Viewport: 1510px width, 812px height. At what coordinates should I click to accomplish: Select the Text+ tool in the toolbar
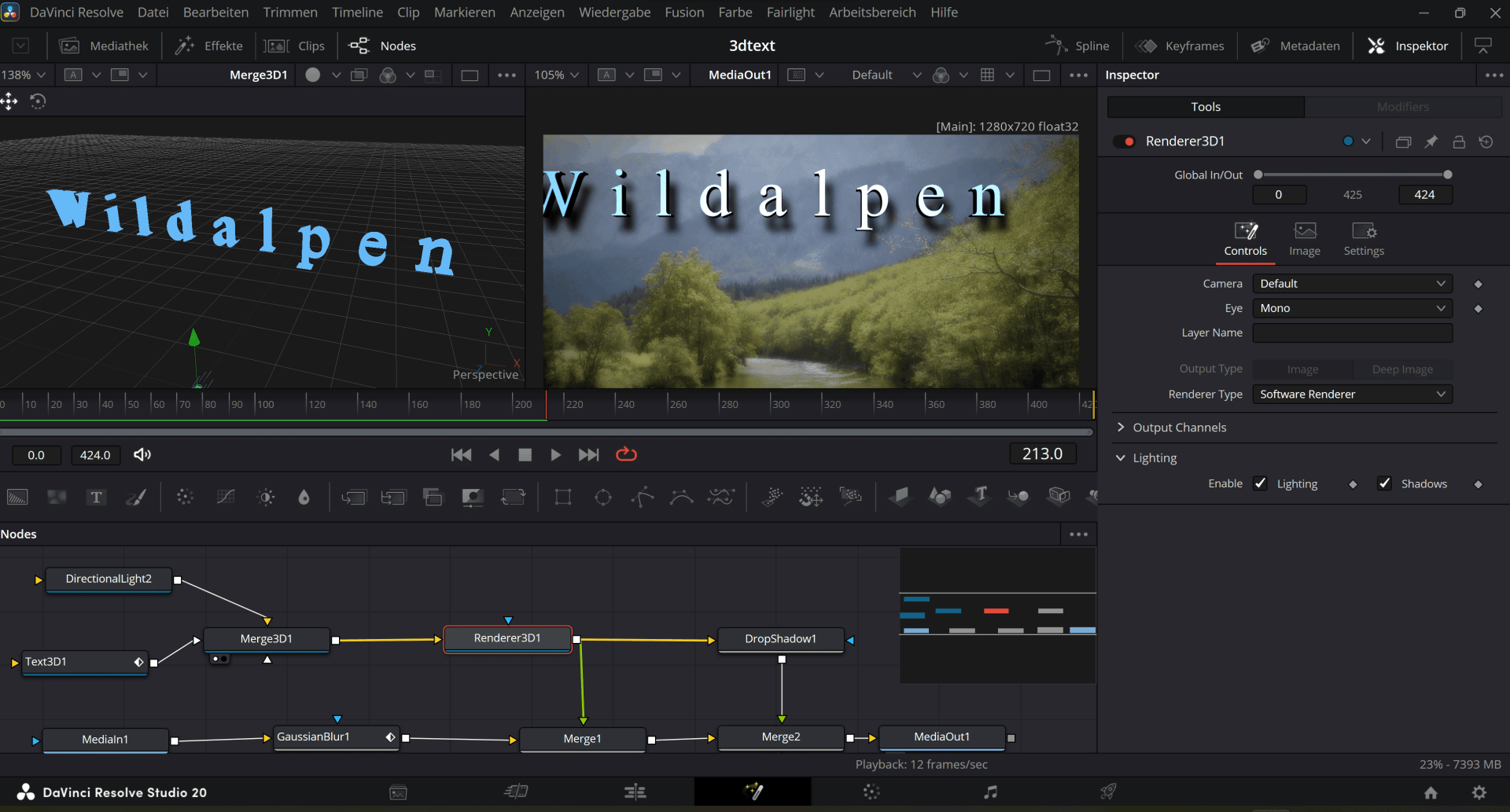pos(96,497)
